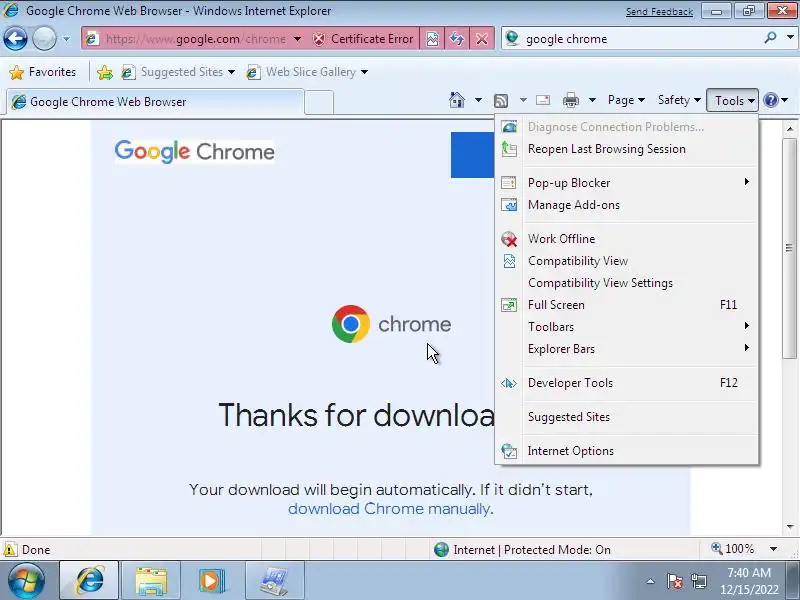This screenshot has width=800, height=600.
Task: Click the Refresh page icon in address bar
Action: pyautogui.click(x=457, y=39)
